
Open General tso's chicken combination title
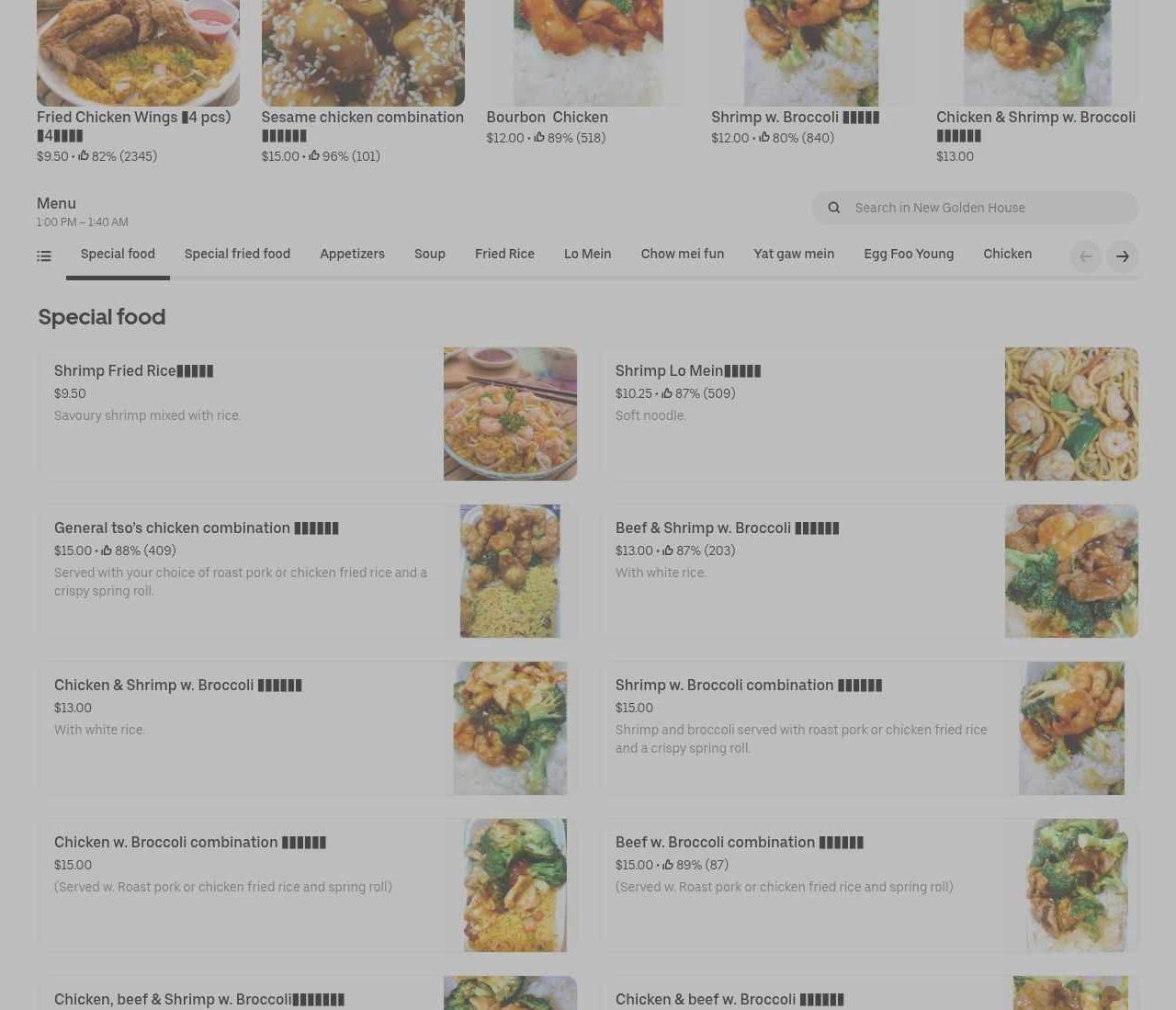[x=196, y=528]
